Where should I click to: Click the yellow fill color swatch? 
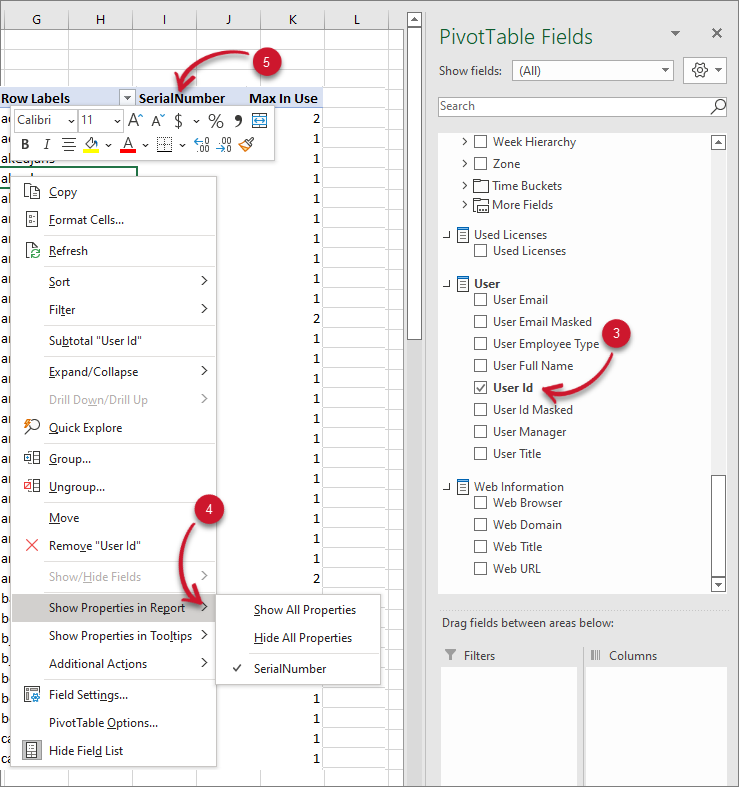pyautogui.click(x=92, y=145)
